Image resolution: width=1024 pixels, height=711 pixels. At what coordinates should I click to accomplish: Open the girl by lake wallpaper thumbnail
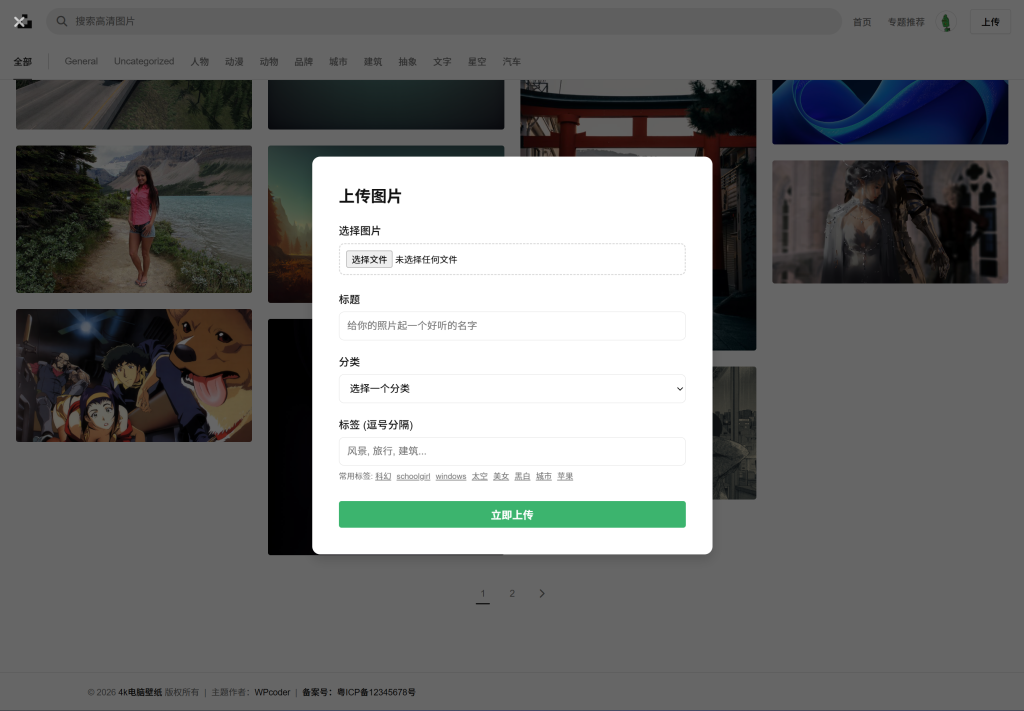pyautogui.click(x=134, y=219)
